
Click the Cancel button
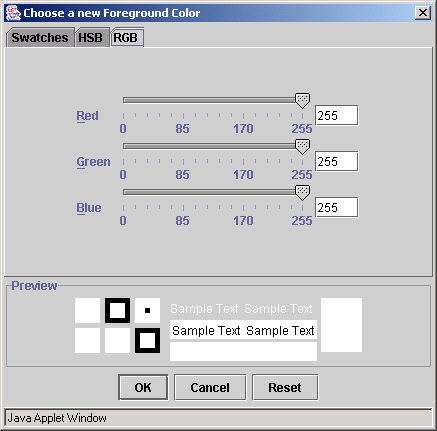(x=210, y=387)
